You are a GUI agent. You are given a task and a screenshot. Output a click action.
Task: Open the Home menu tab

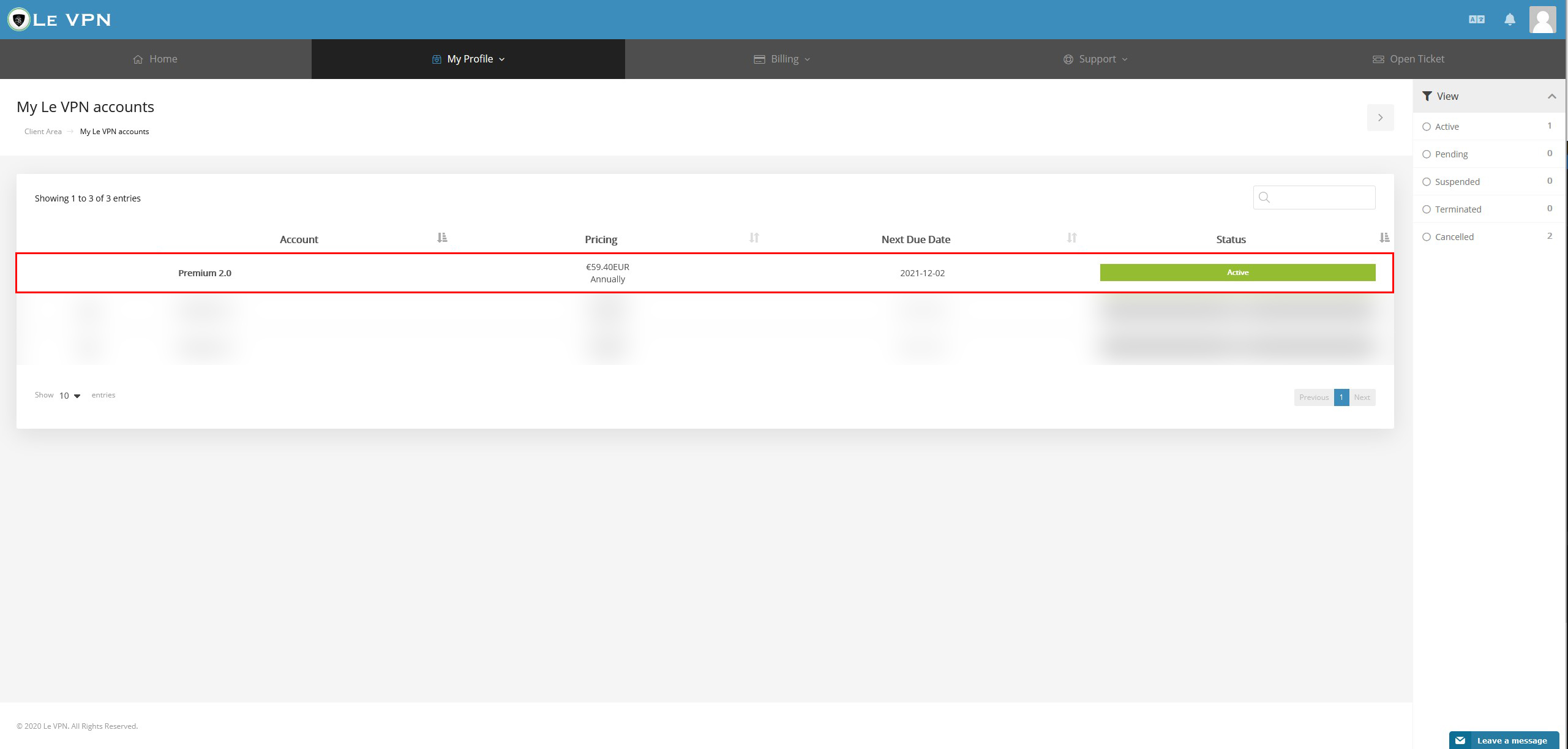[155, 58]
